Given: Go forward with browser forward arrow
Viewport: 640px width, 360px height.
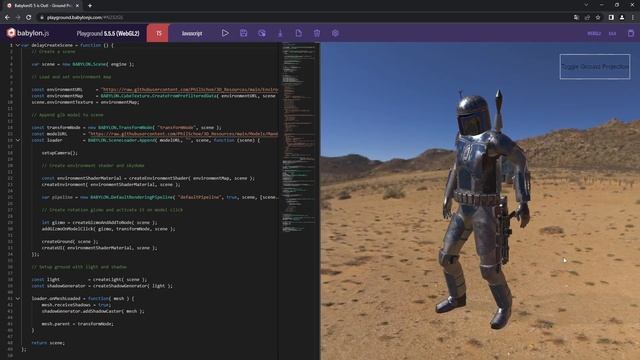Looking at the screenshot, I should coord(18,18).
